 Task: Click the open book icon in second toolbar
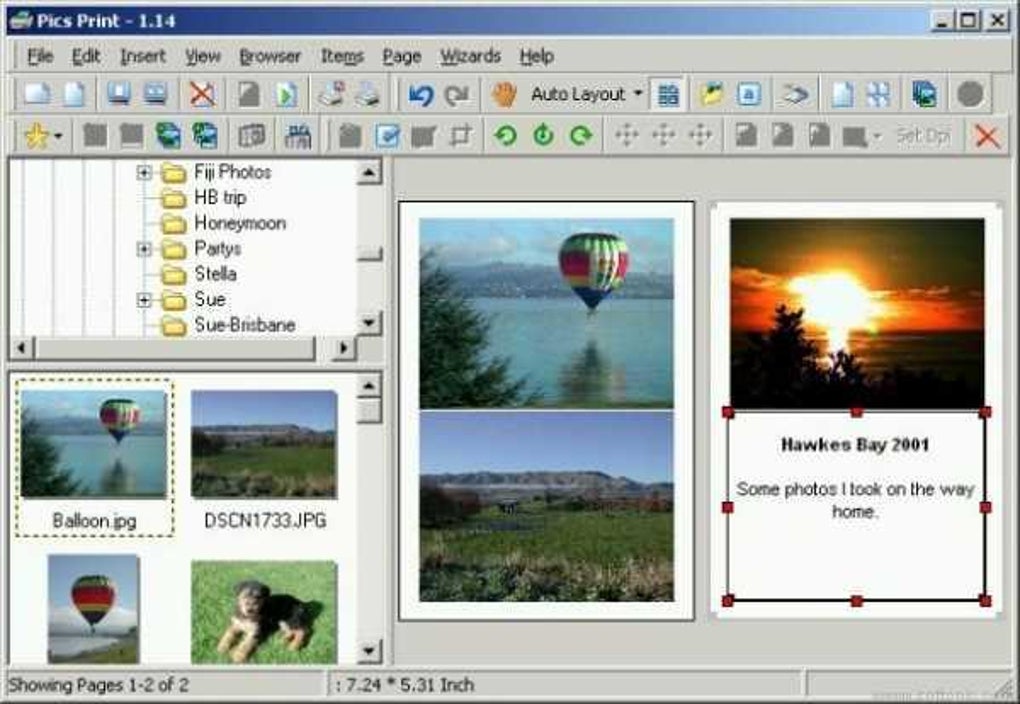click(x=251, y=136)
